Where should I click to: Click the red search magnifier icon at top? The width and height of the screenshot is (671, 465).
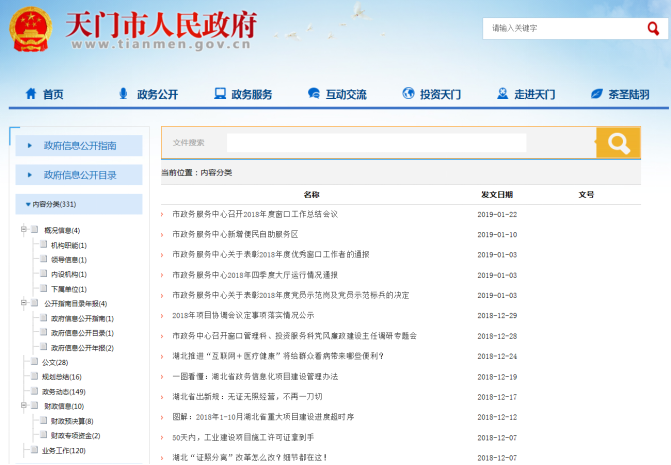pos(652,29)
